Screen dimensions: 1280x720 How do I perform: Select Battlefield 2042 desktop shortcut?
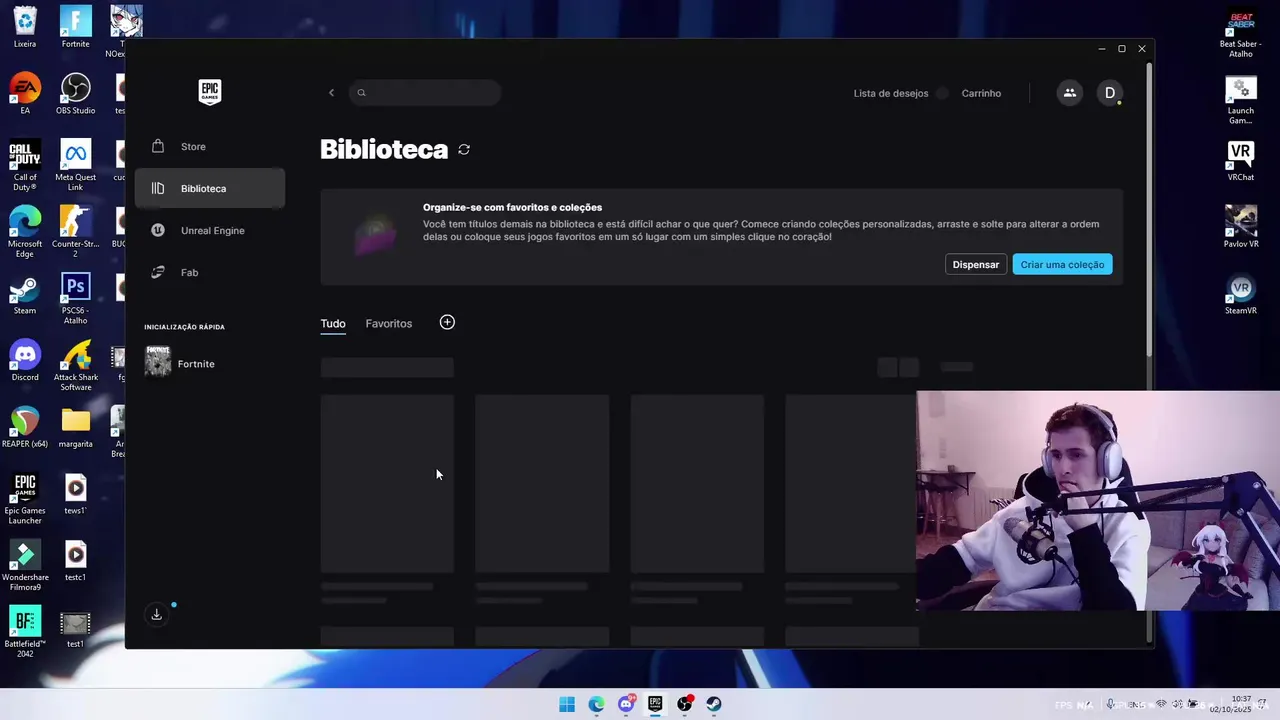[25, 633]
